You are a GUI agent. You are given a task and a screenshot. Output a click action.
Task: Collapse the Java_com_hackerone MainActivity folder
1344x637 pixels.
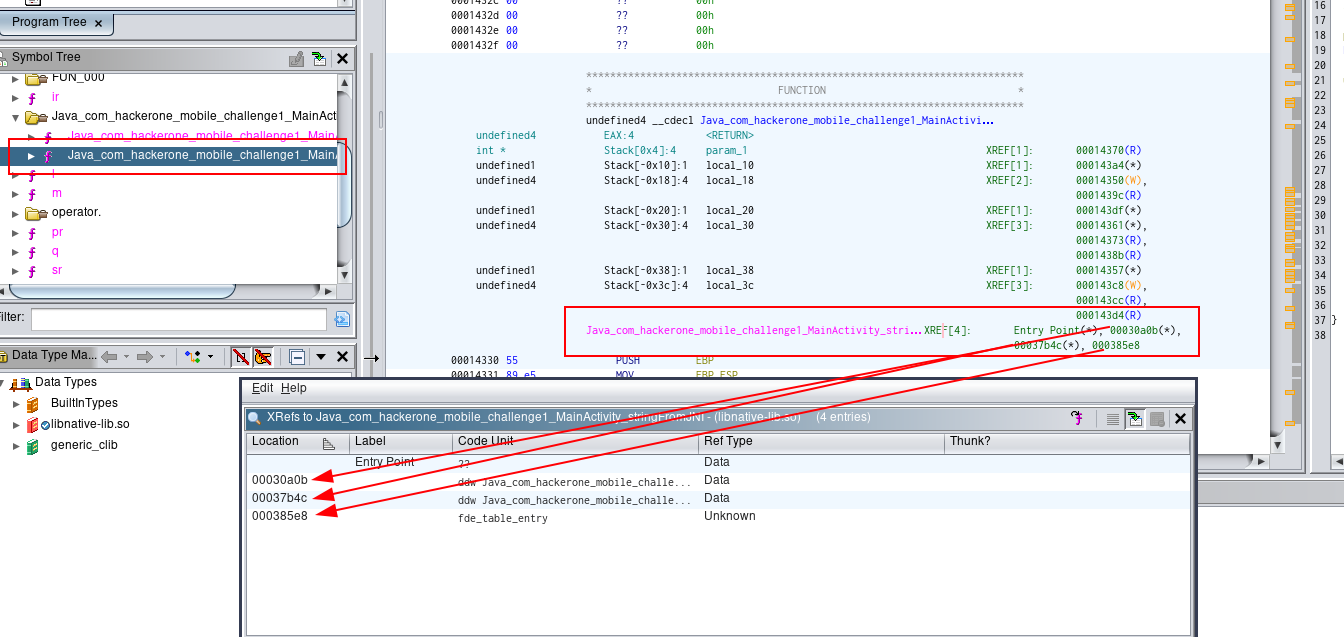pyautogui.click(x=15, y=117)
